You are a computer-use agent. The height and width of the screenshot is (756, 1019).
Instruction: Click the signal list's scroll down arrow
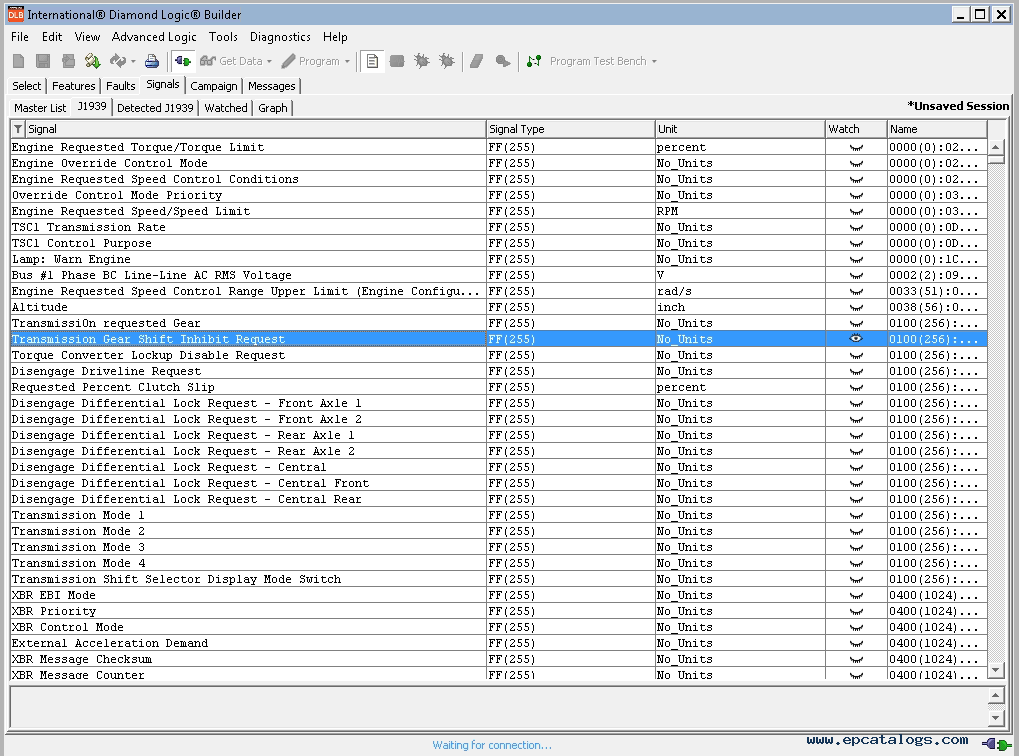[x=995, y=670]
